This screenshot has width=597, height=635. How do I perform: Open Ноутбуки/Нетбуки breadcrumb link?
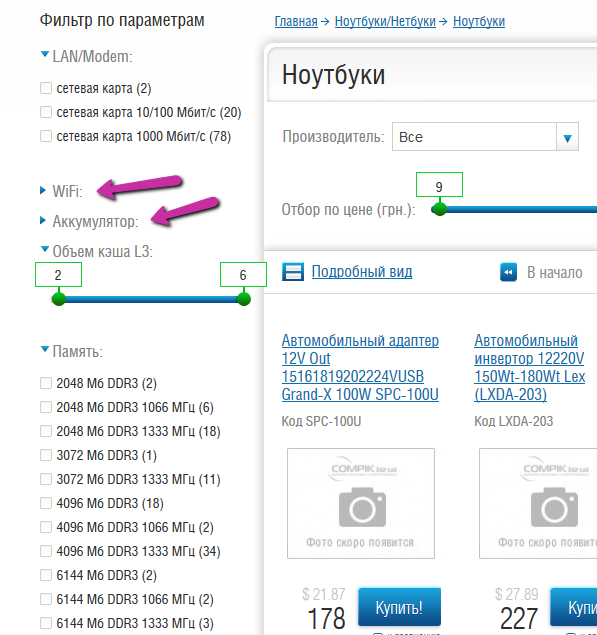click(385, 21)
